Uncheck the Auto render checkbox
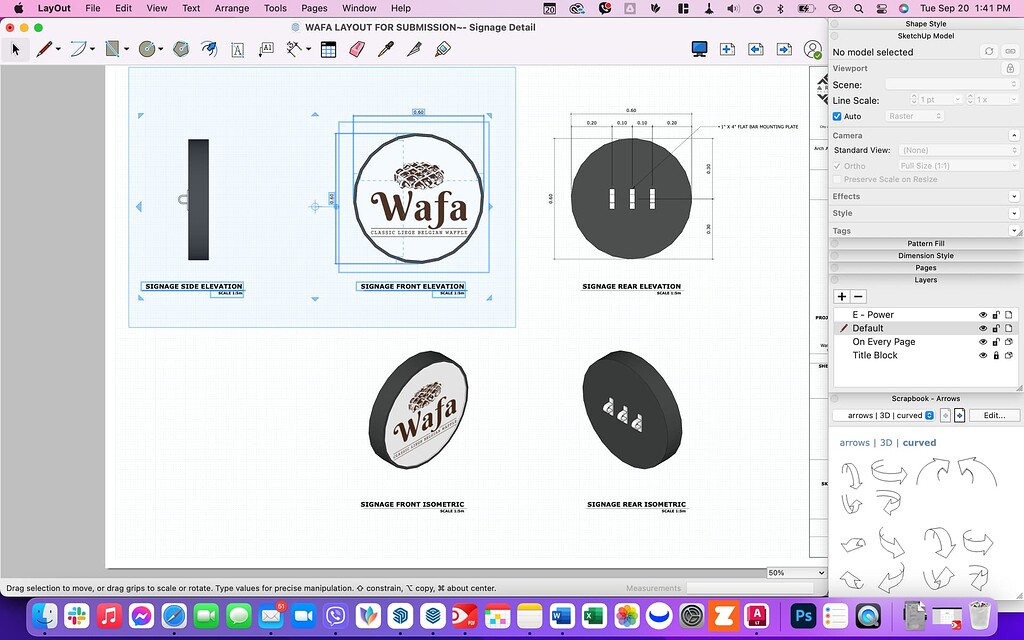 (838, 116)
